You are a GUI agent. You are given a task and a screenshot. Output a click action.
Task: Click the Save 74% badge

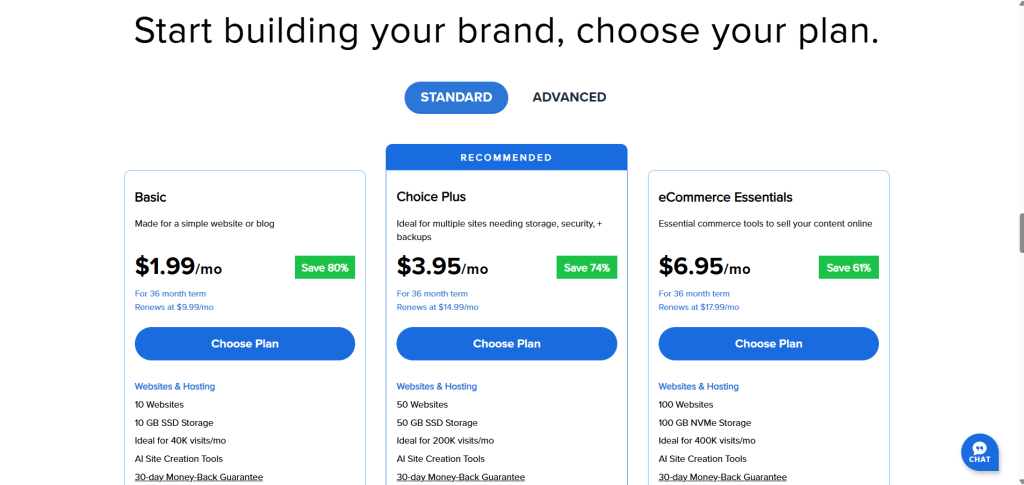tap(587, 268)
